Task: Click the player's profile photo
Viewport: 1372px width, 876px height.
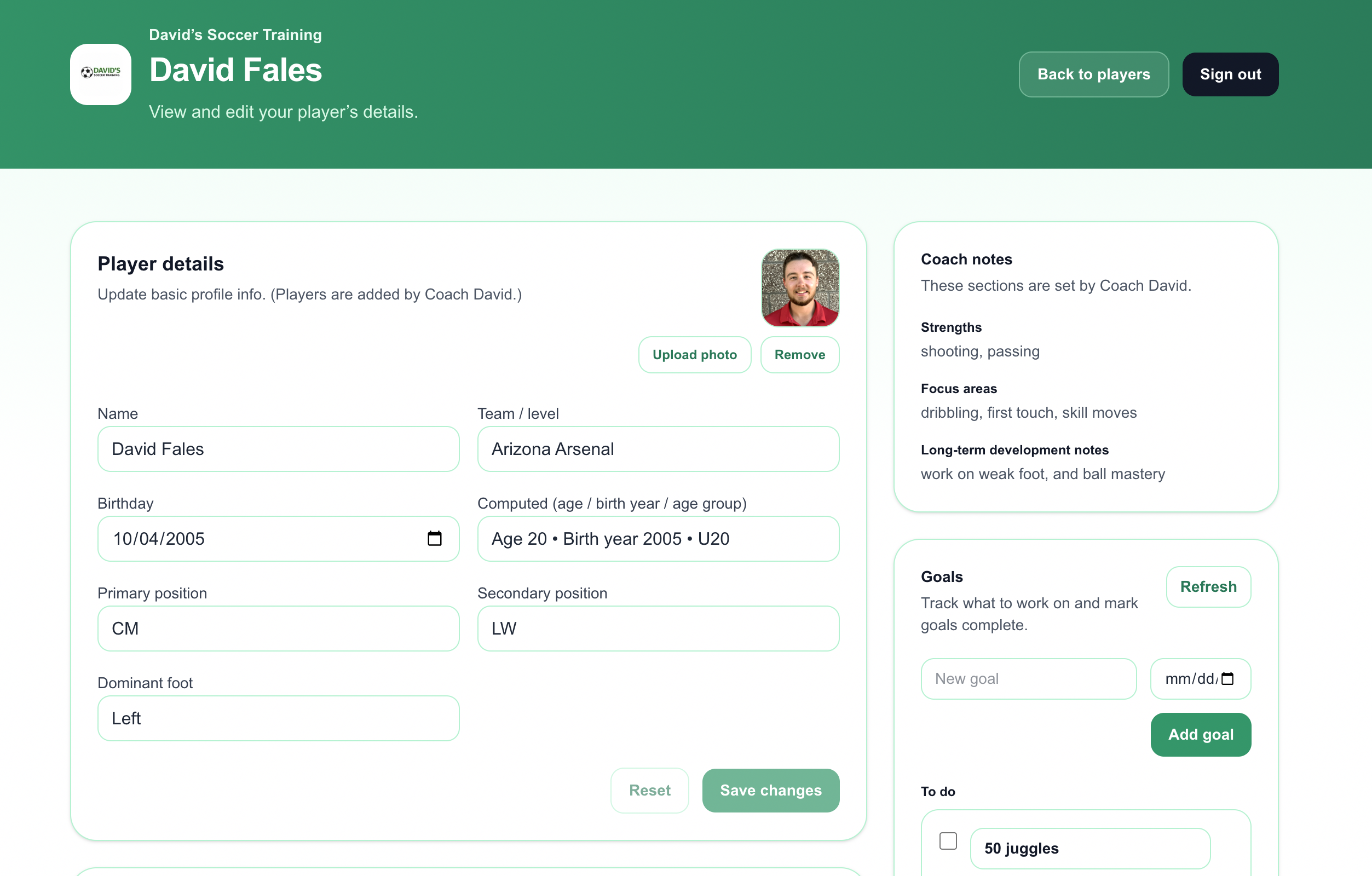Action: [x=800, y=288]
